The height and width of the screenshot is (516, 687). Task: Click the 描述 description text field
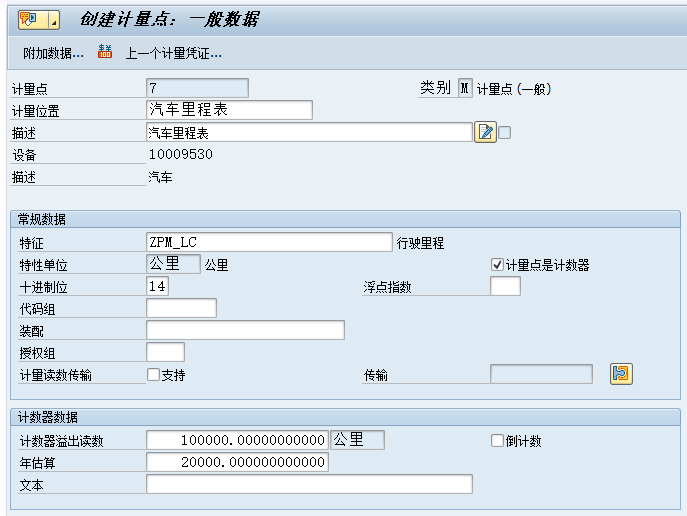tap(309, 132)
